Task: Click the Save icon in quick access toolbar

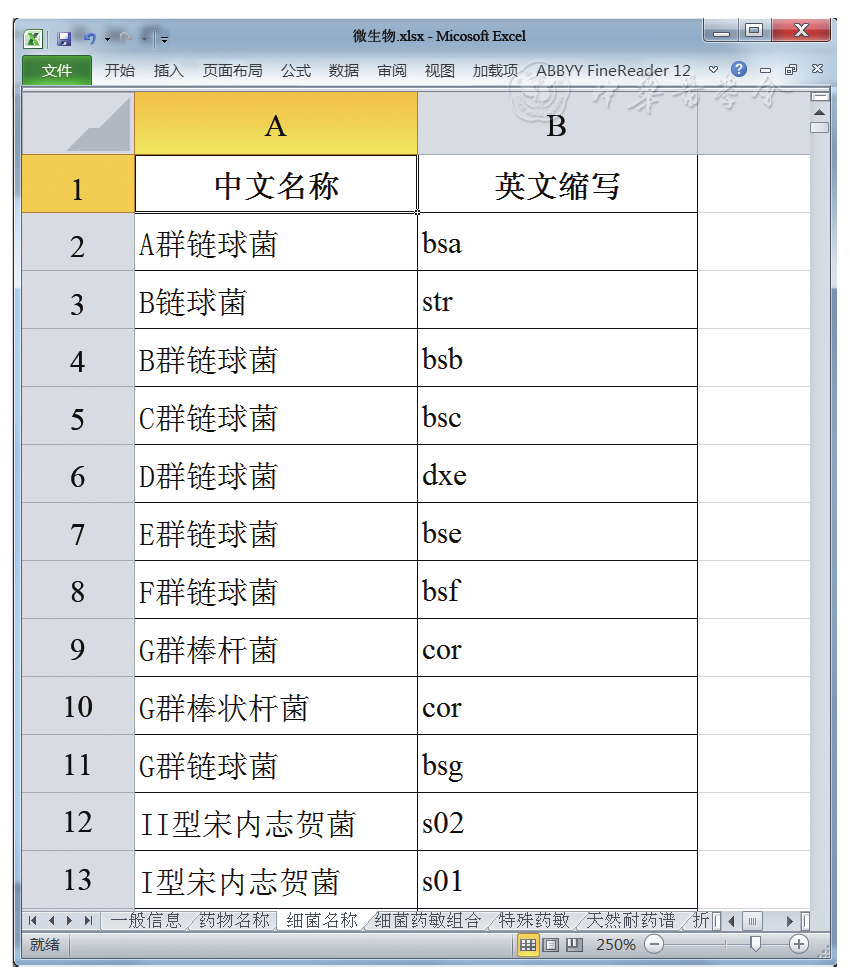Action: point(64,38)
